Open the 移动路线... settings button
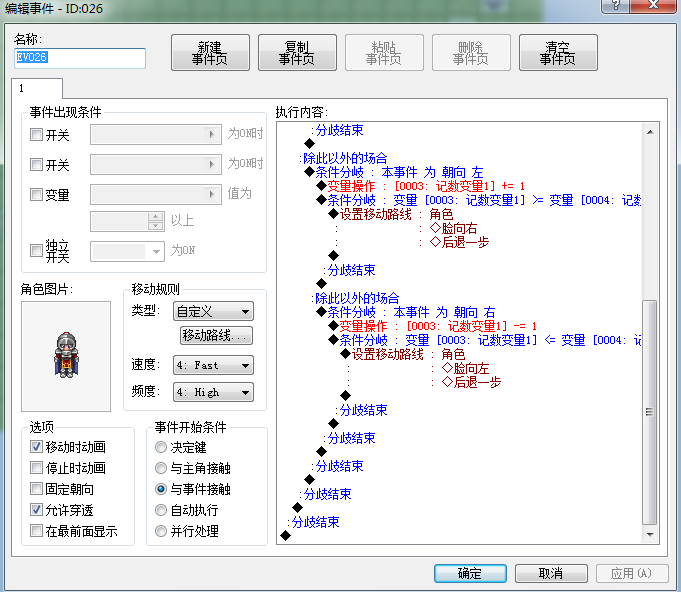This screenshot has height=592, width=681. [216, 335]
